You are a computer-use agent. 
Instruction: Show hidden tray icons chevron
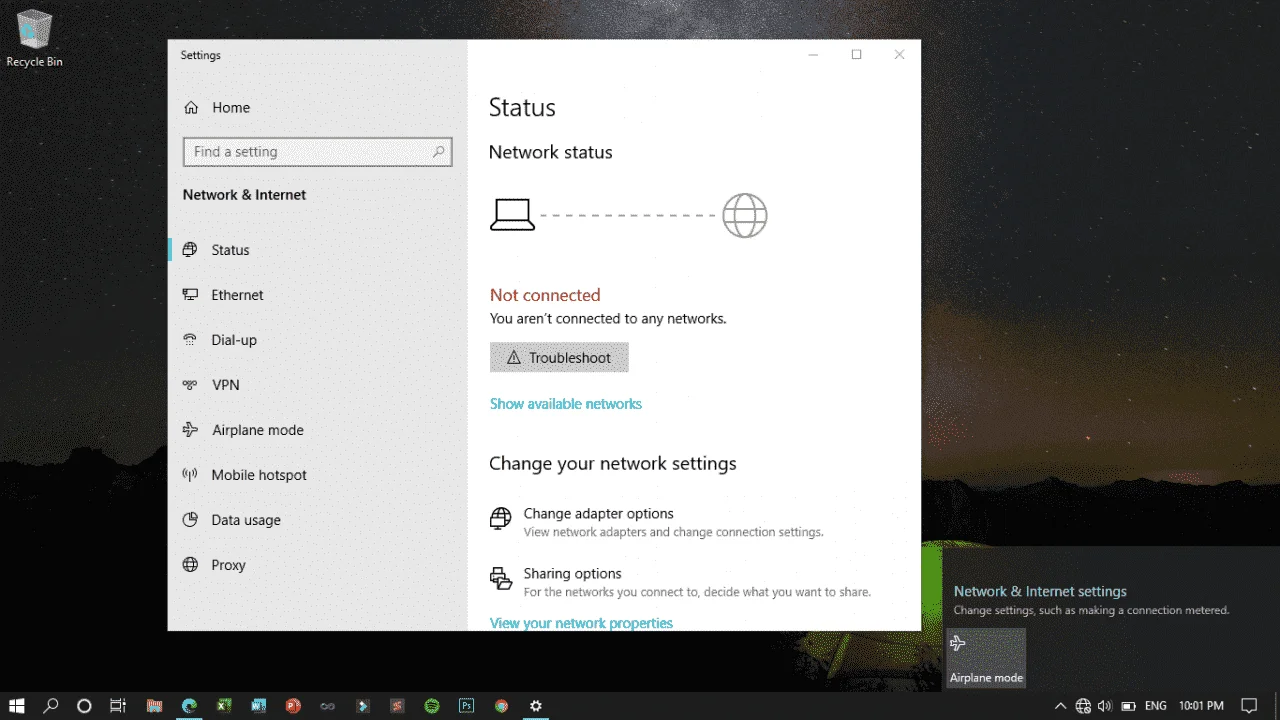pyautogui.click(x=1061, y=706)
